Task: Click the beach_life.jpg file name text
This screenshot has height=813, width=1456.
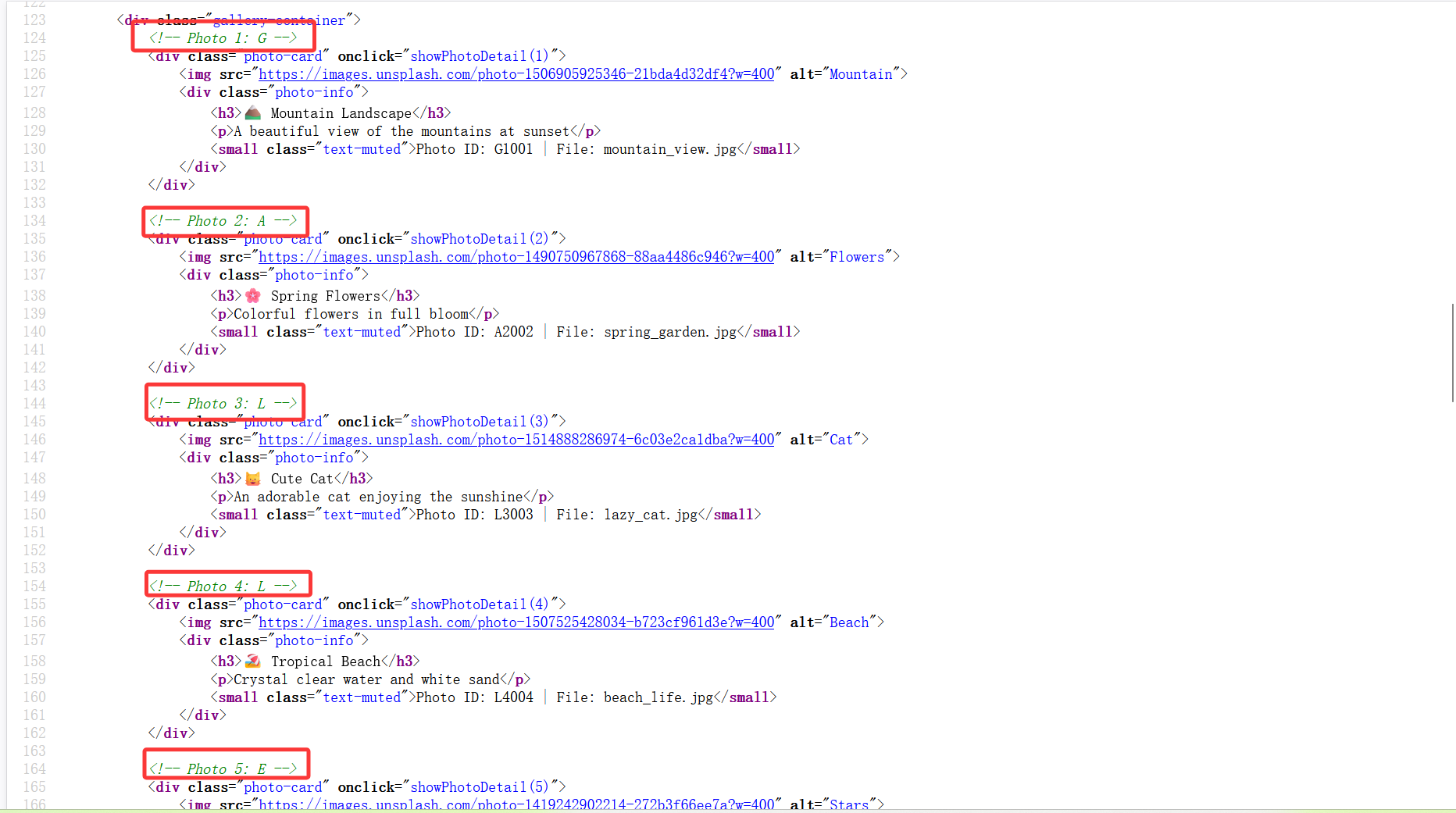Action: [658, 697]
